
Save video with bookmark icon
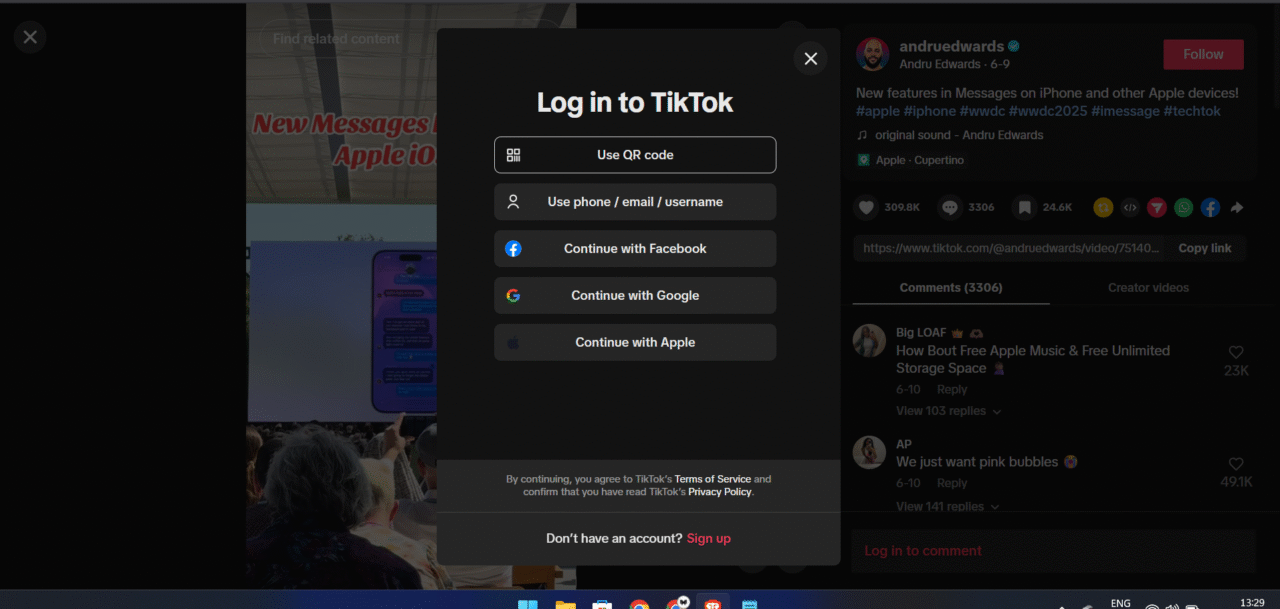(x=1024, y=207)
